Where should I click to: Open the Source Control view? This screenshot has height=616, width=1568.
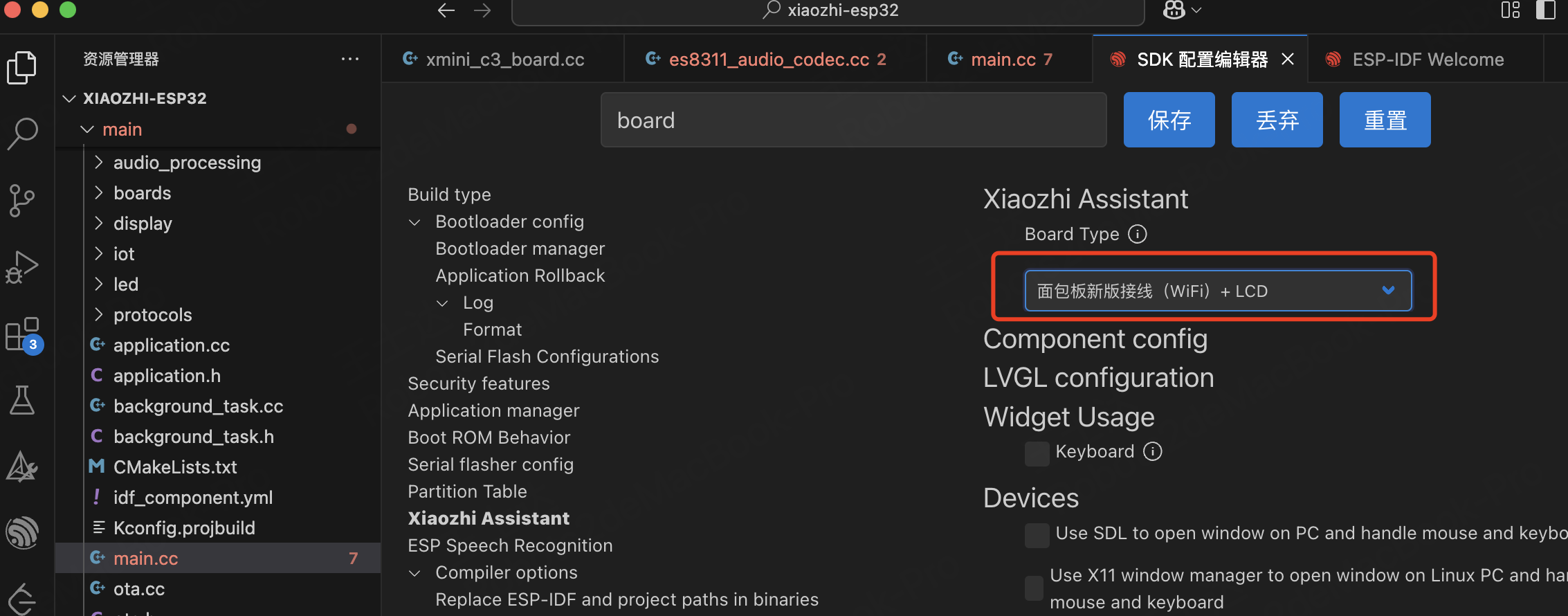pos(22,200)
